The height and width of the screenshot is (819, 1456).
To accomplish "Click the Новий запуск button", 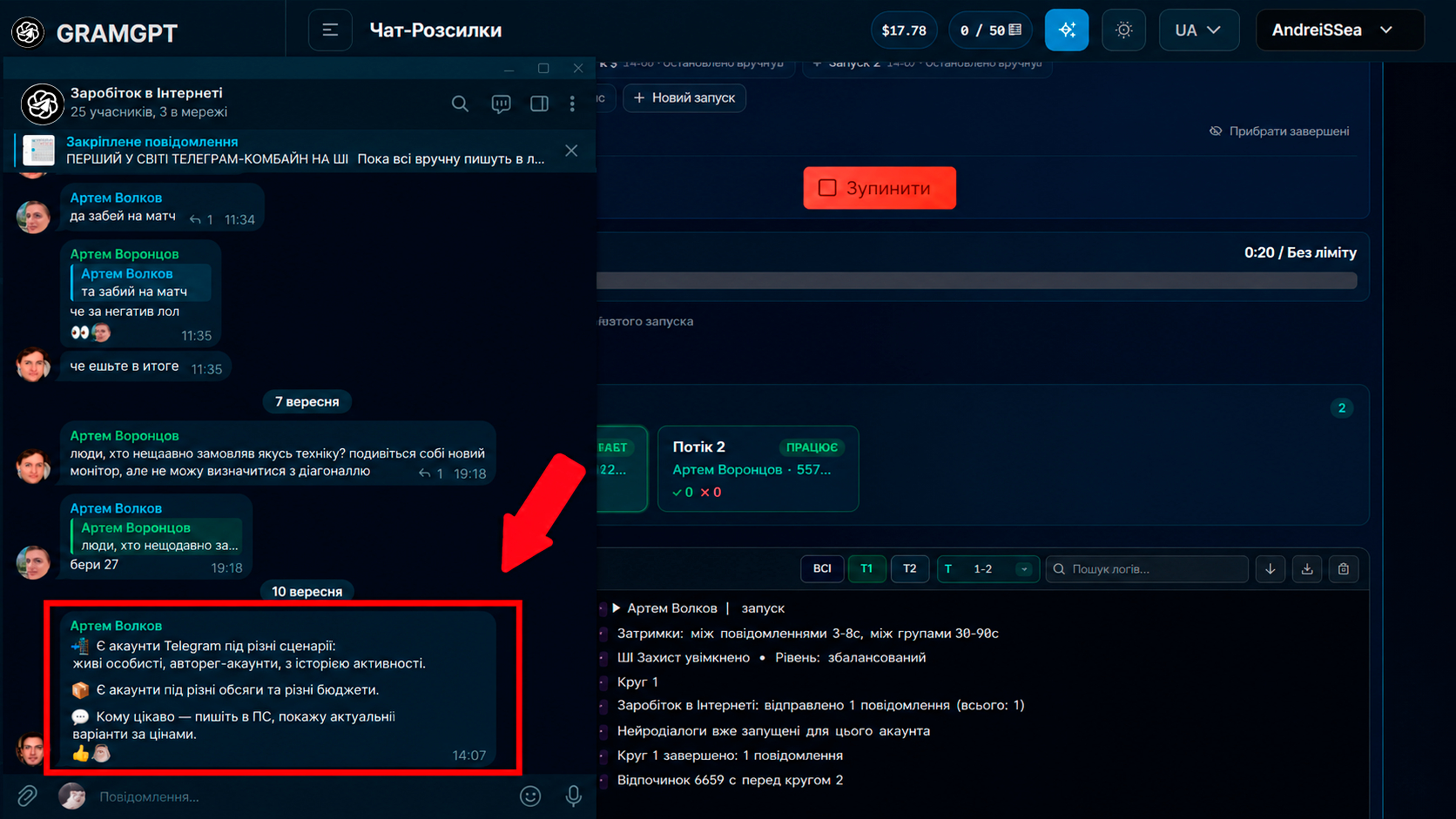I will [x=684, y=97].
